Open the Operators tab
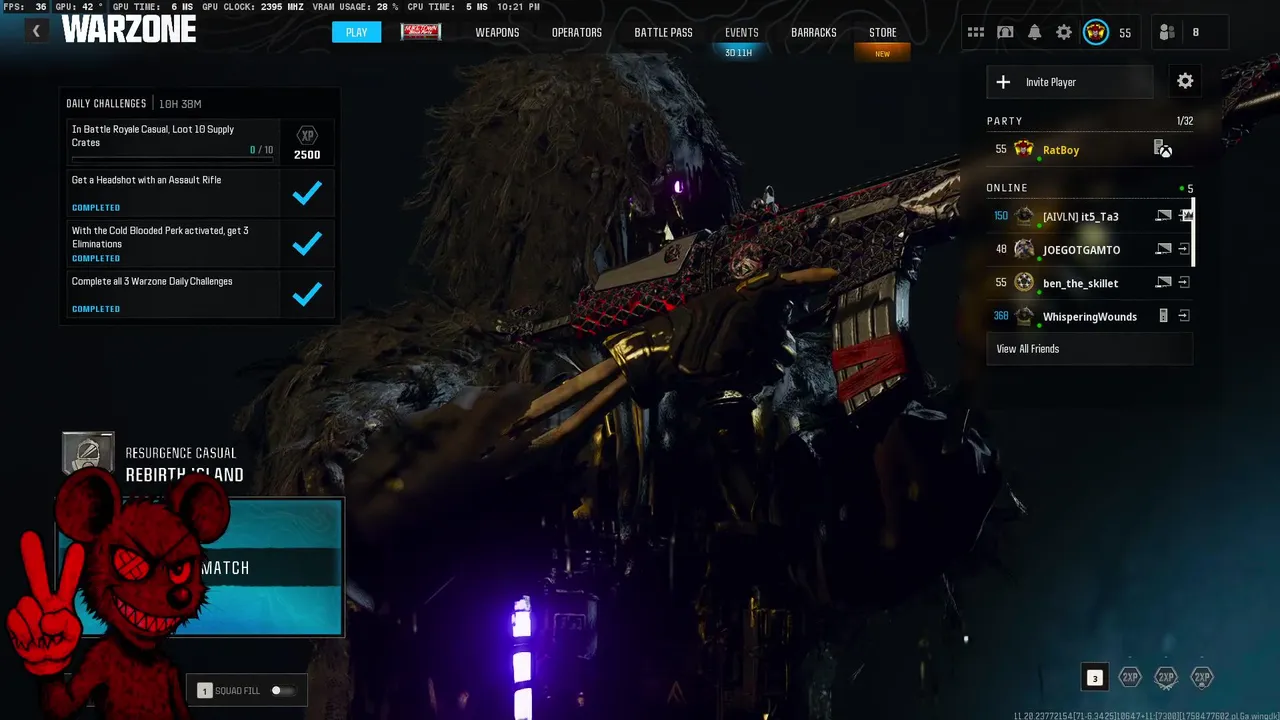Screen dimensions: 1280x720 tap(577, 32)
